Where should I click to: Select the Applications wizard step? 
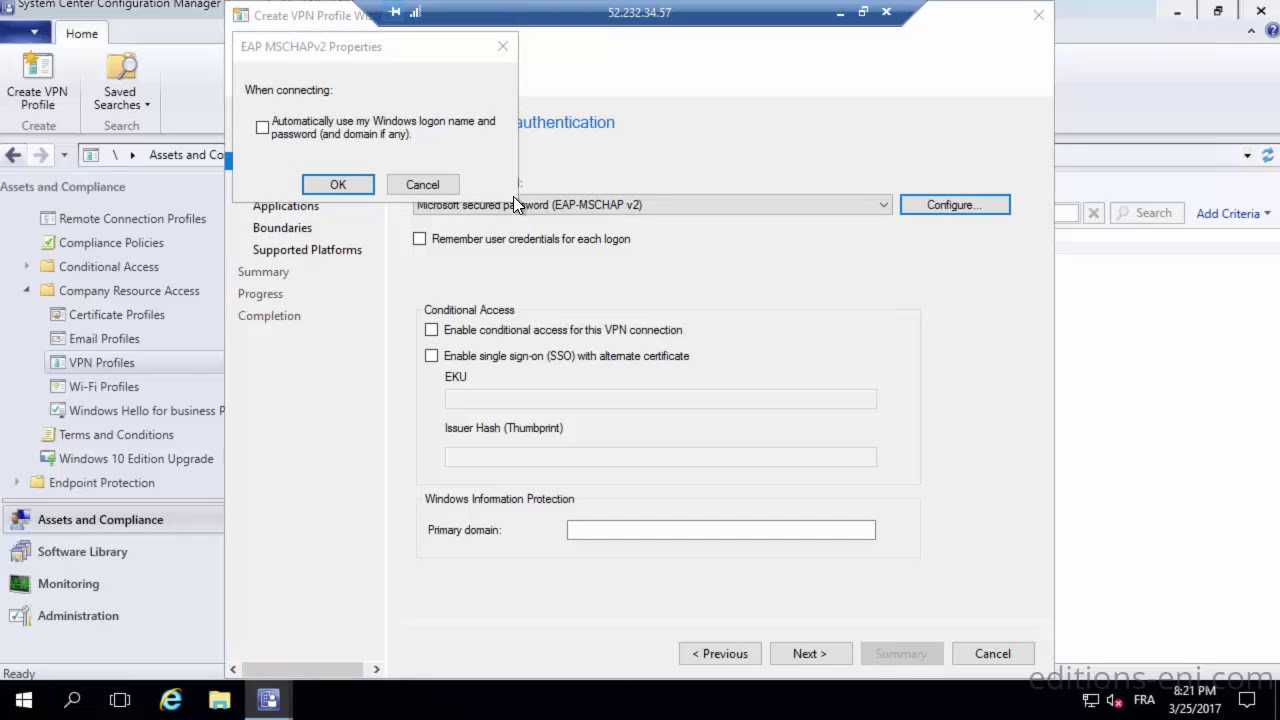286,206
